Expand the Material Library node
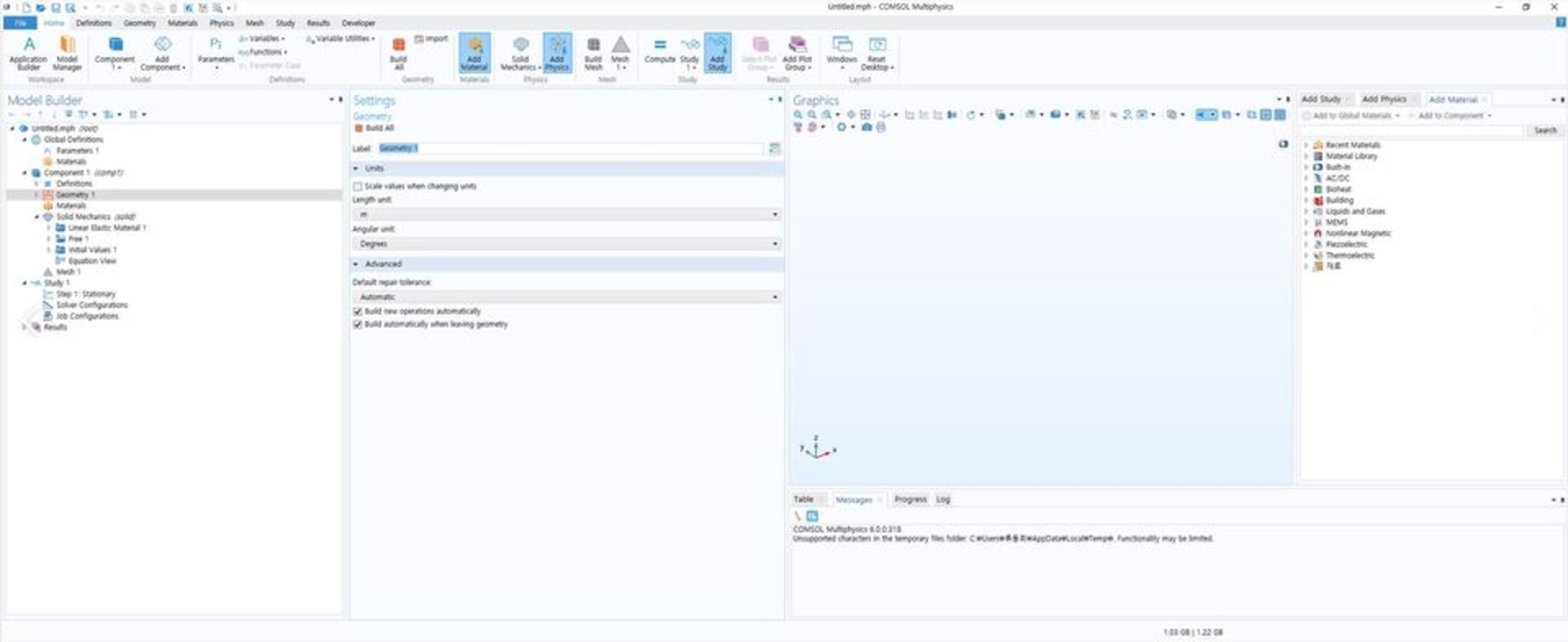 (x=1306, y=156)
